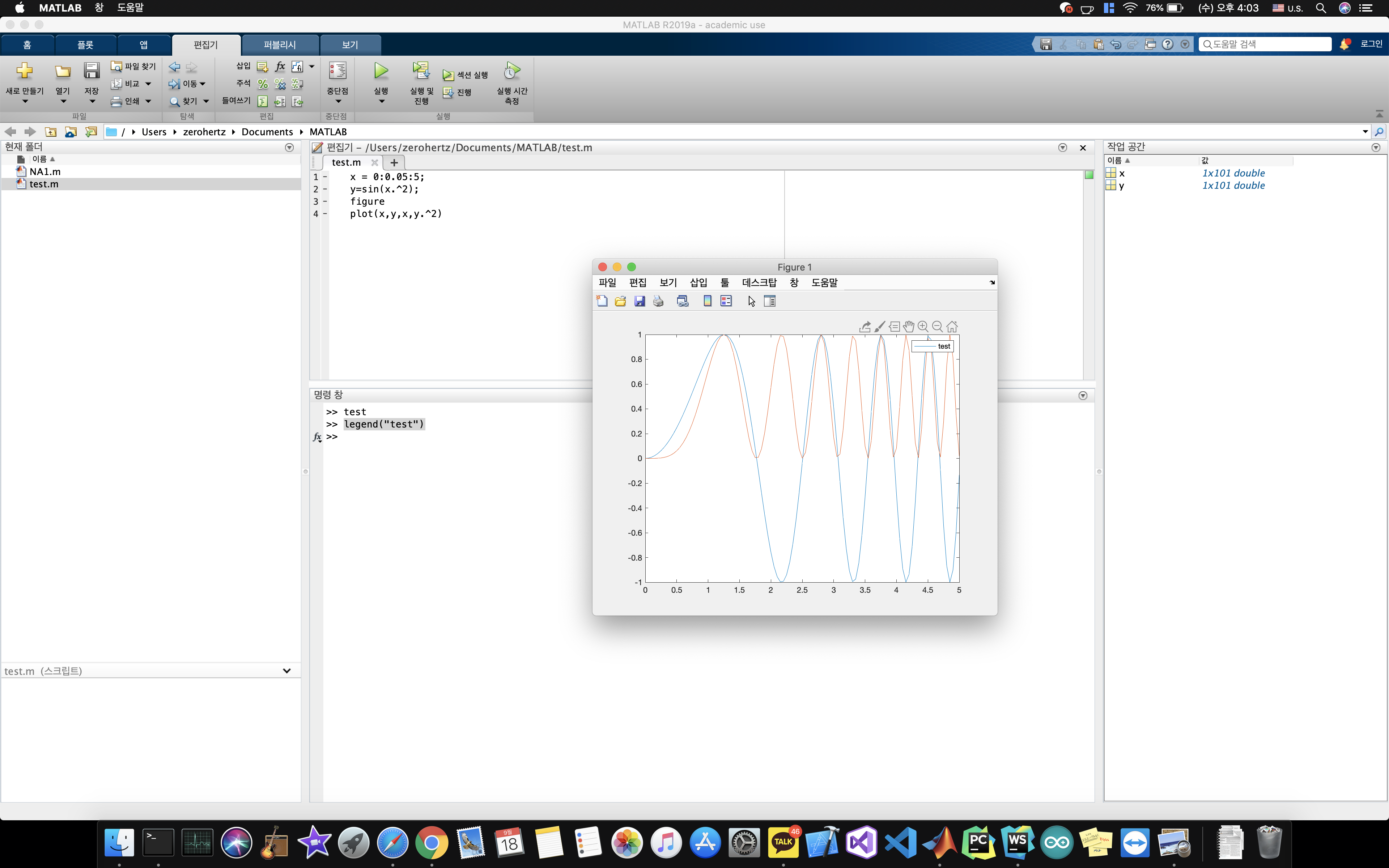Switch to the 앱 (Apps) tab
The width and height of the screenshot is (1389, 868).
144,45
